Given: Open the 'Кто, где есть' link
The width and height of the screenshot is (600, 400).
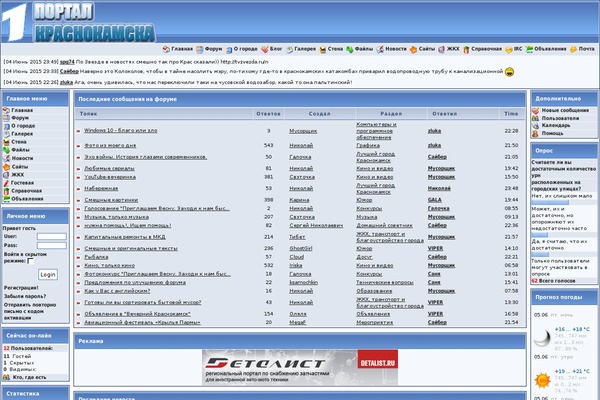Looking at the screenshot, I should click(29, 377).
